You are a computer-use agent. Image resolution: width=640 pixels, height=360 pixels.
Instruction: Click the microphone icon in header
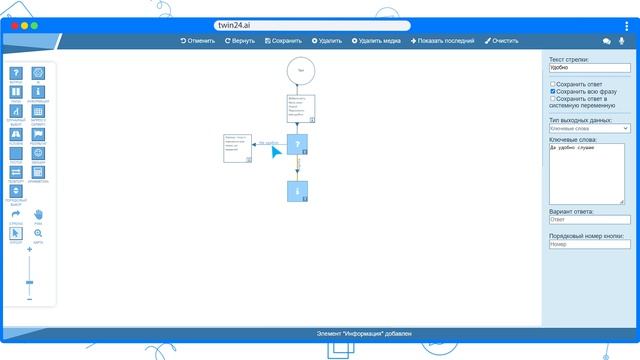[x=621, y=41]
